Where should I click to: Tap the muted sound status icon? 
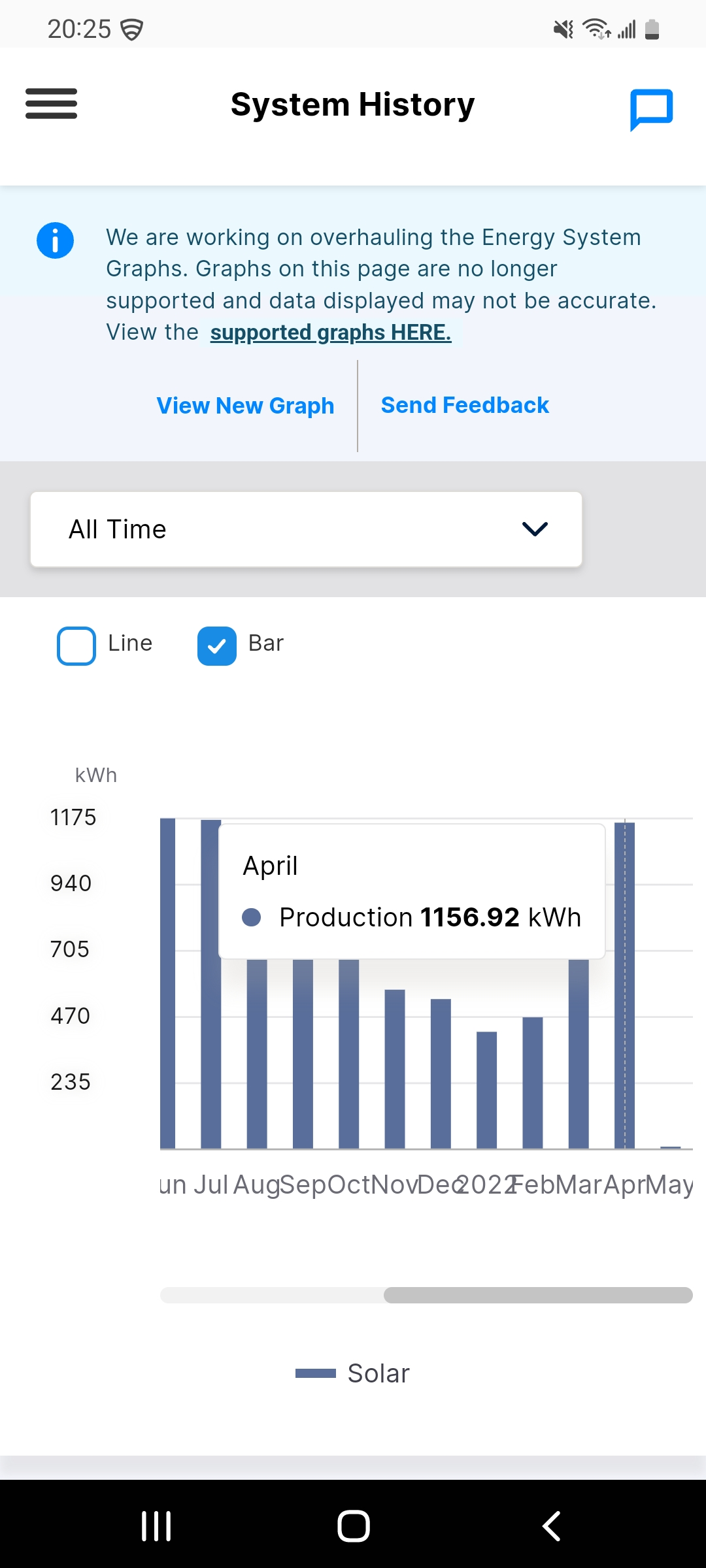pos(563,29)
